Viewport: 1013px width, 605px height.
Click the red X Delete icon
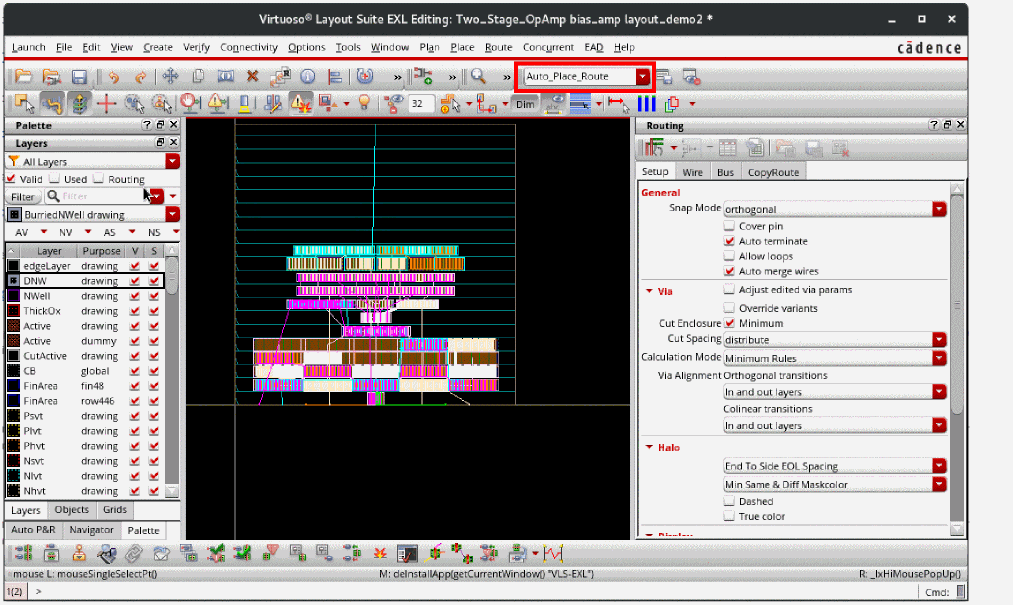tap(252, 76)
